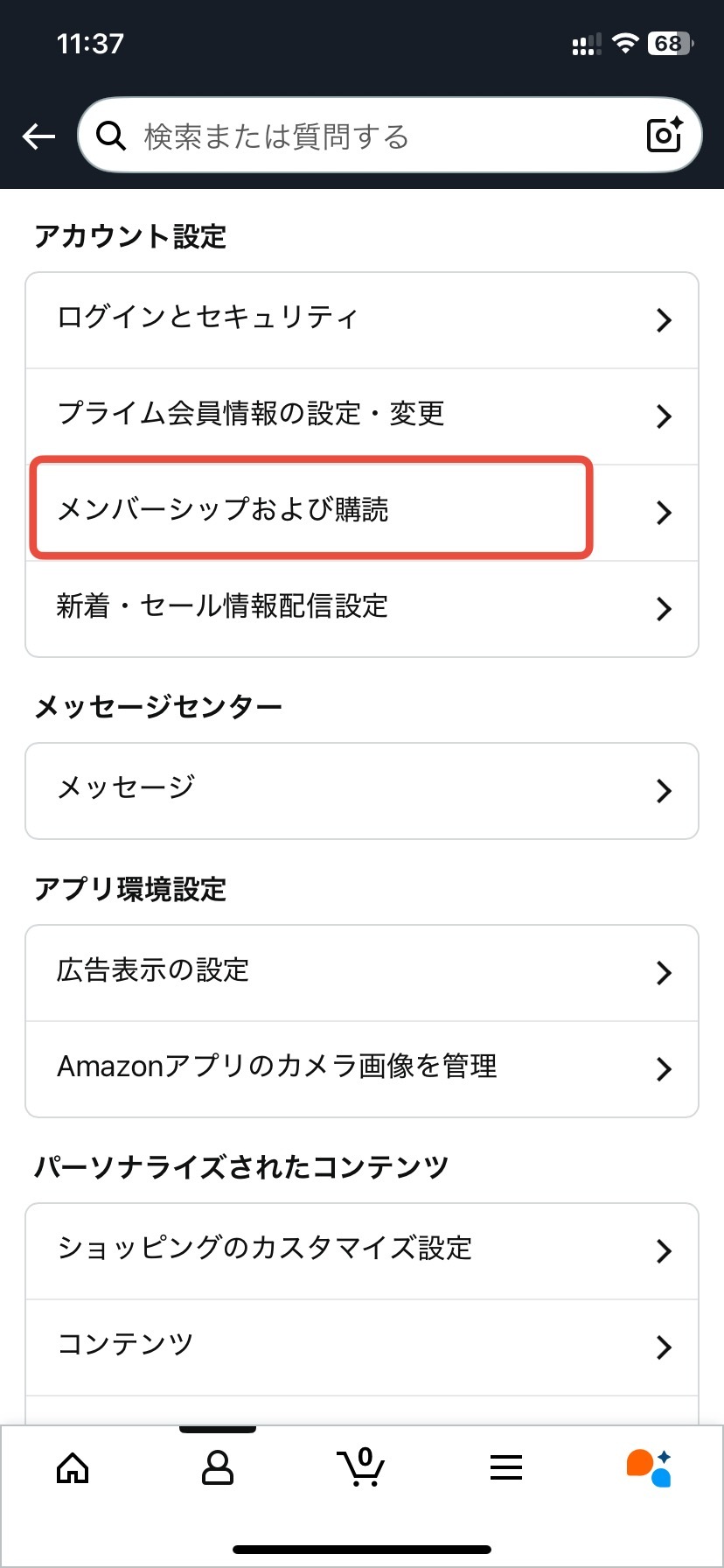Open camera lens search icon
The height and width of the screenshot is (1568, 724).
[x=664, y=135]
